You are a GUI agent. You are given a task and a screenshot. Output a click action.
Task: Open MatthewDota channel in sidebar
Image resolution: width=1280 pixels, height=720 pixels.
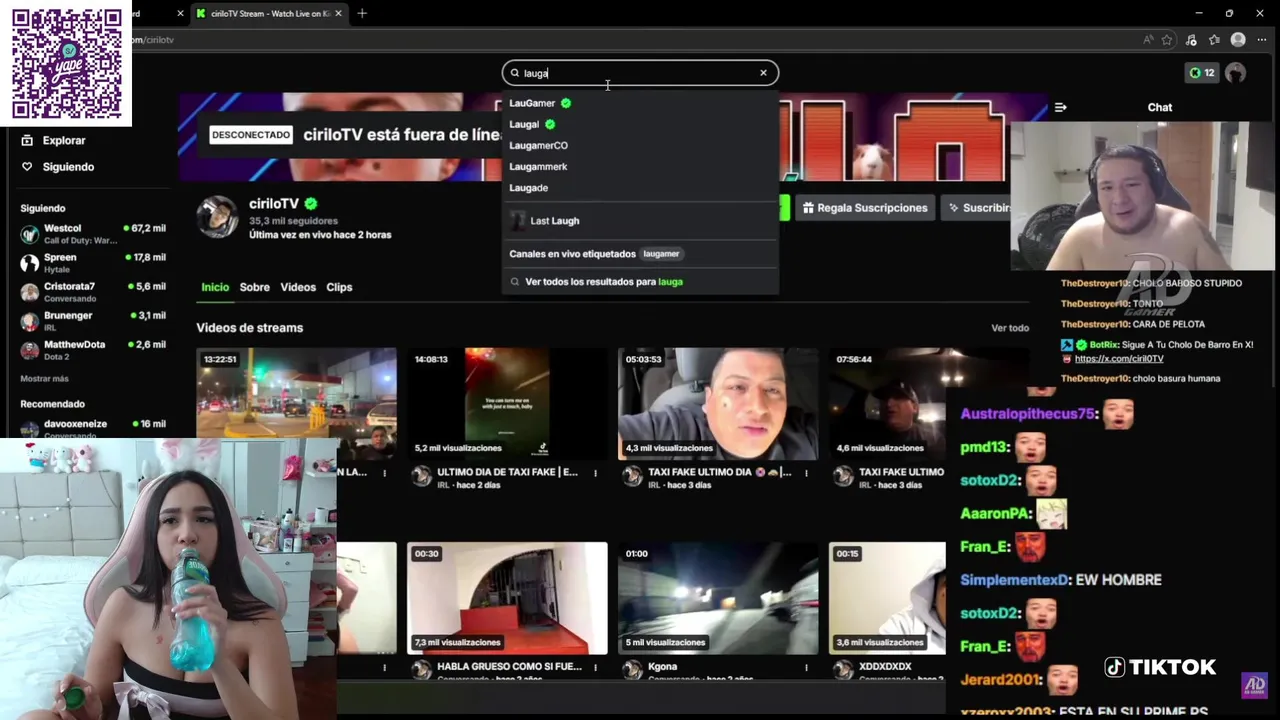click(x=92, y=350)
